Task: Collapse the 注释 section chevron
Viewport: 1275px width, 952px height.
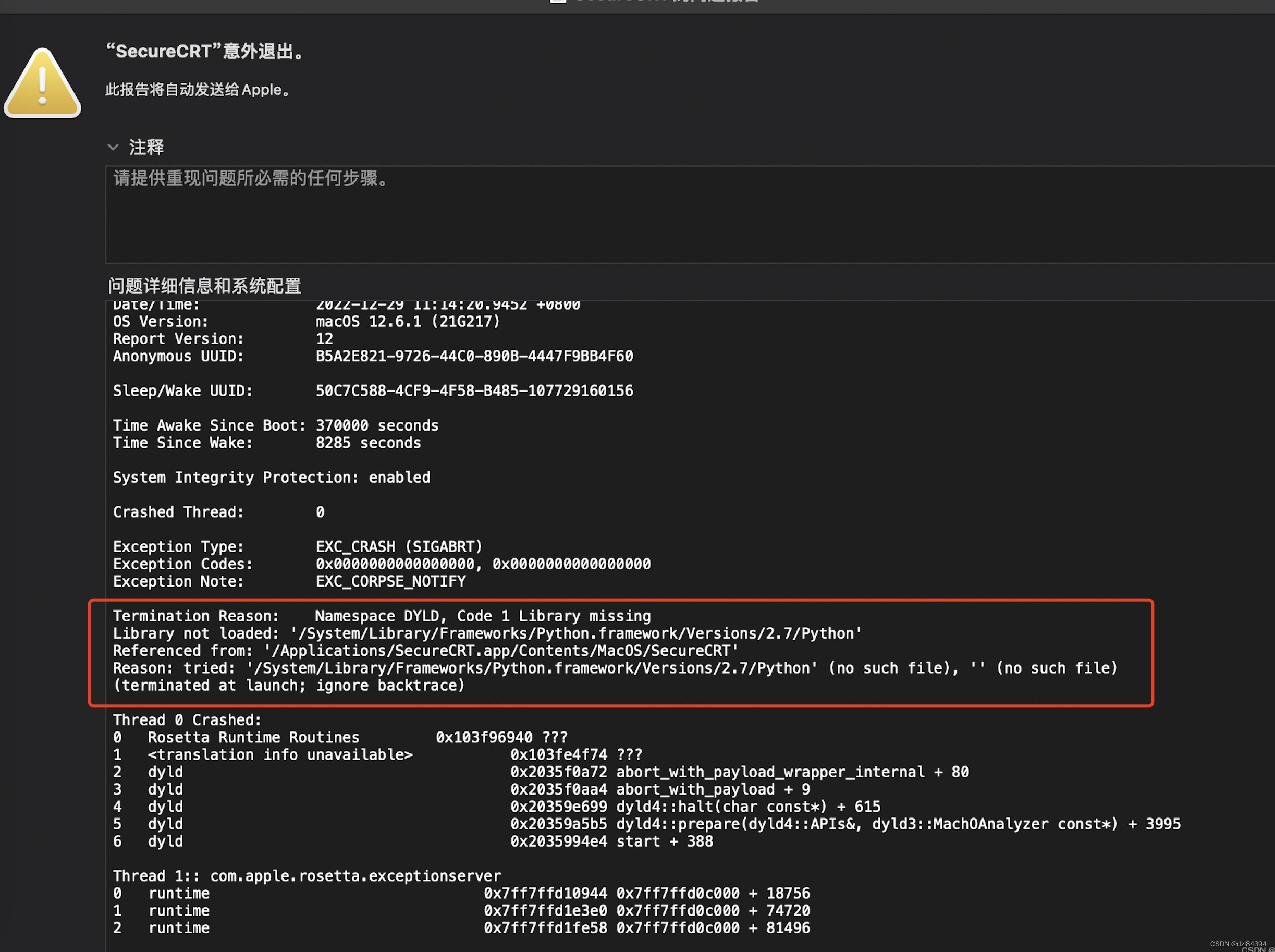Action: [113, 148]
